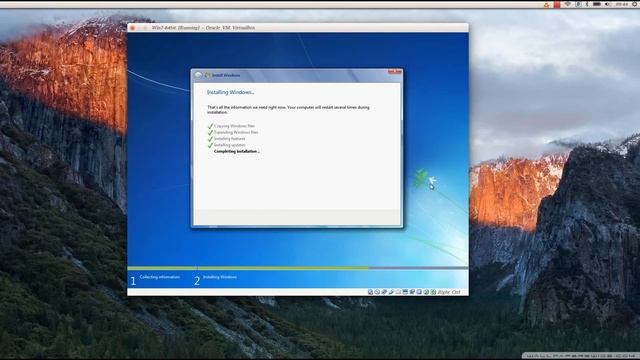Click the VirtualBox window title text
Viewport: 640px width, 360px height.
coord(203,28)
